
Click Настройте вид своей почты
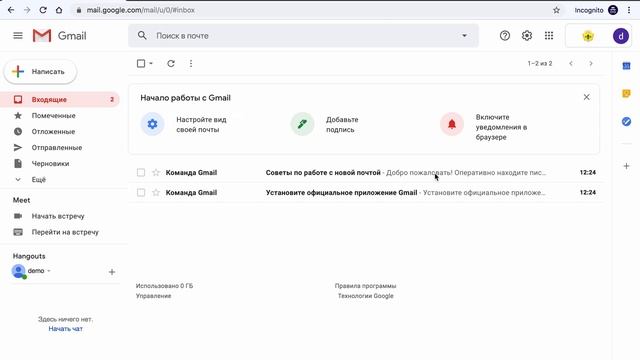point(201,124)
